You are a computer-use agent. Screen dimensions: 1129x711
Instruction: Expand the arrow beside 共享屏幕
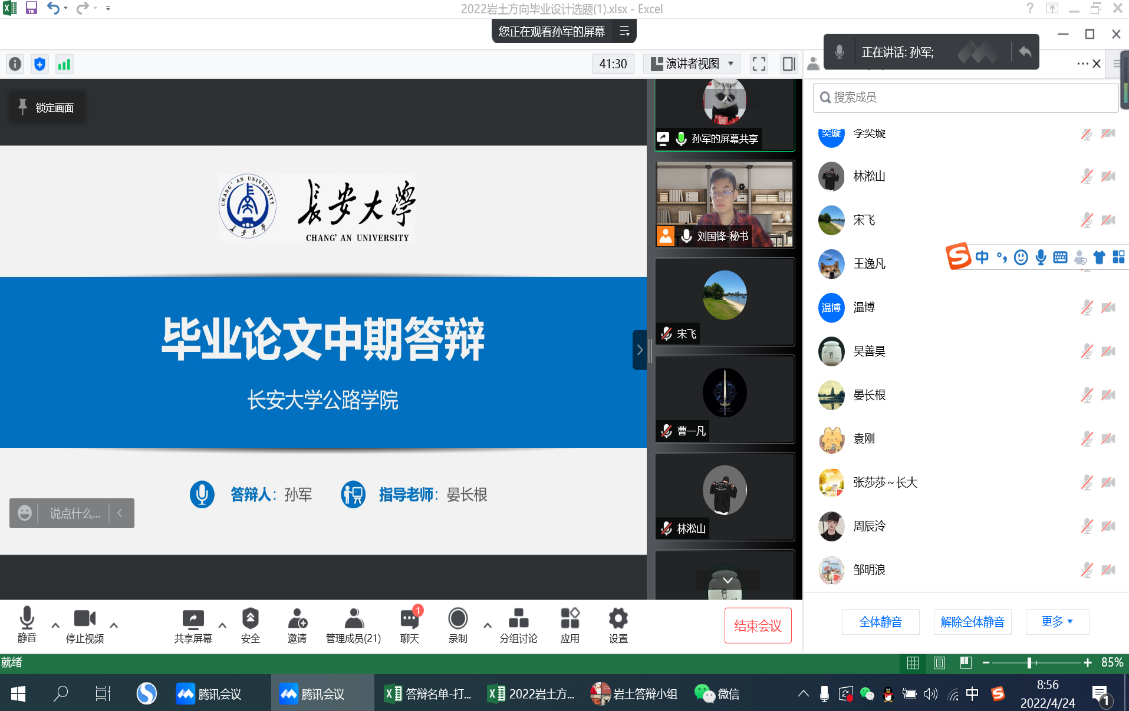pos(222,625)
